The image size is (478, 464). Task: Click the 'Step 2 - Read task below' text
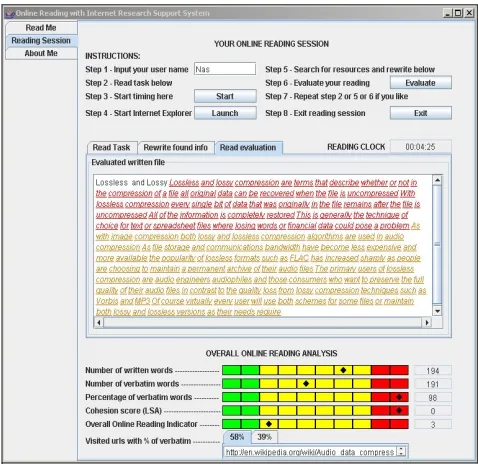click(129, 83)
